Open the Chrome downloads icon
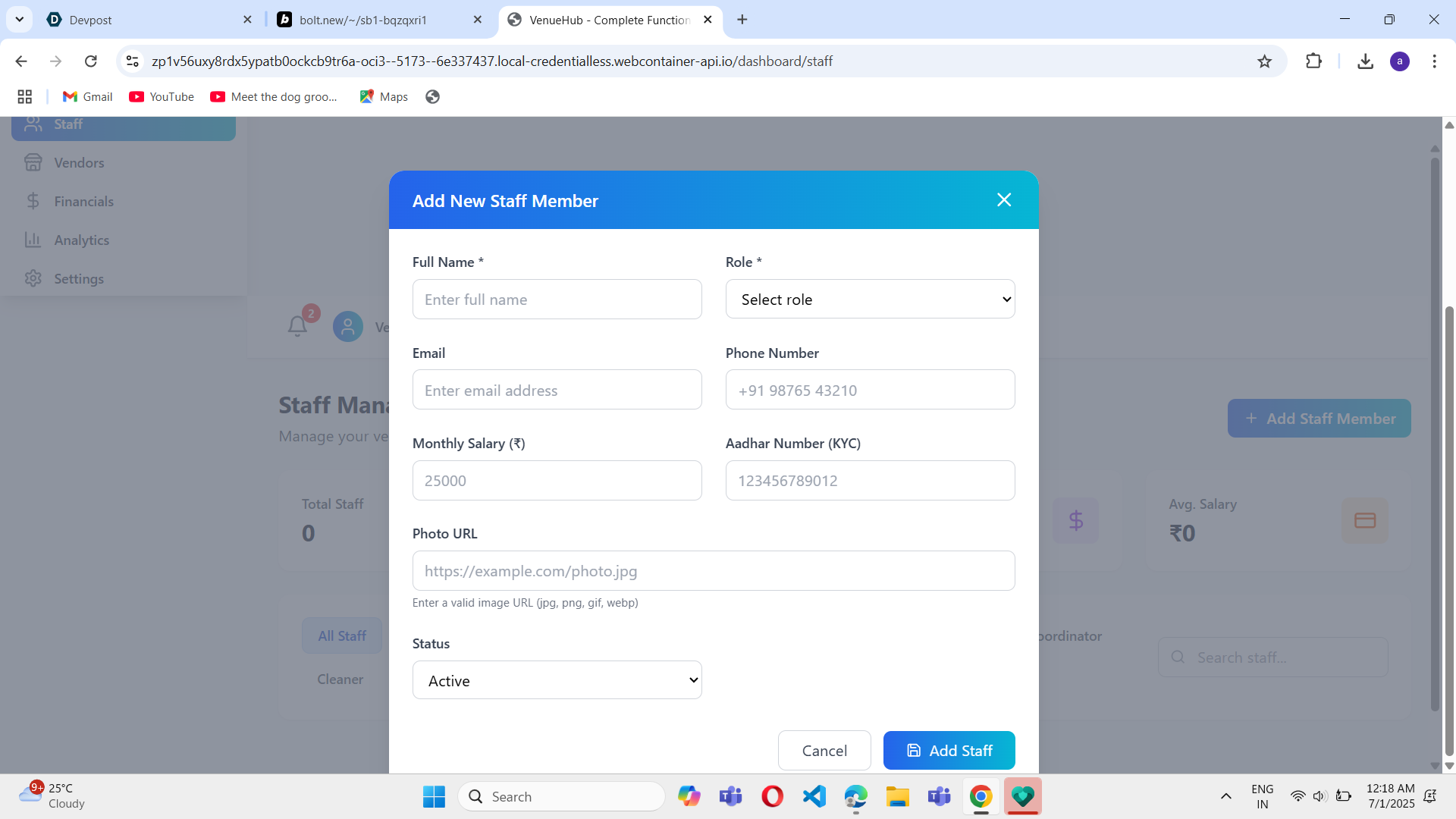The height and width of the screenshot is (819, 1456). pyautogui.click(x=1365, y=61)
